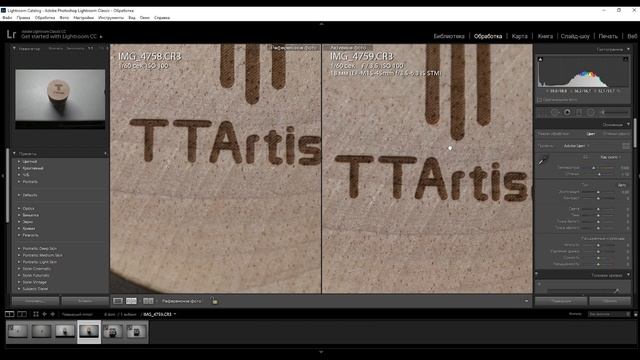Screen dimensions: 640x360
Task: Switch to Reference view left/right layout
Action: pyautogui.click(x=131, y=301)
